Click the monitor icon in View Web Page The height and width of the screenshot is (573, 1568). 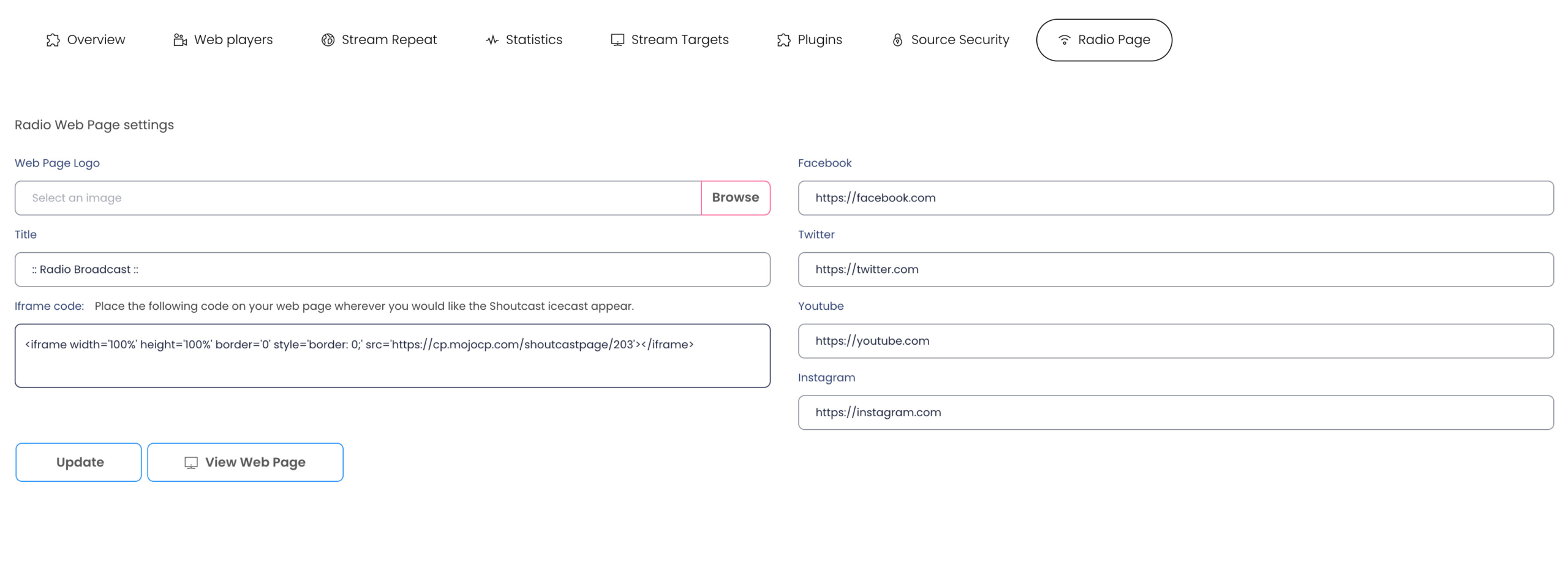click(191, 463)
